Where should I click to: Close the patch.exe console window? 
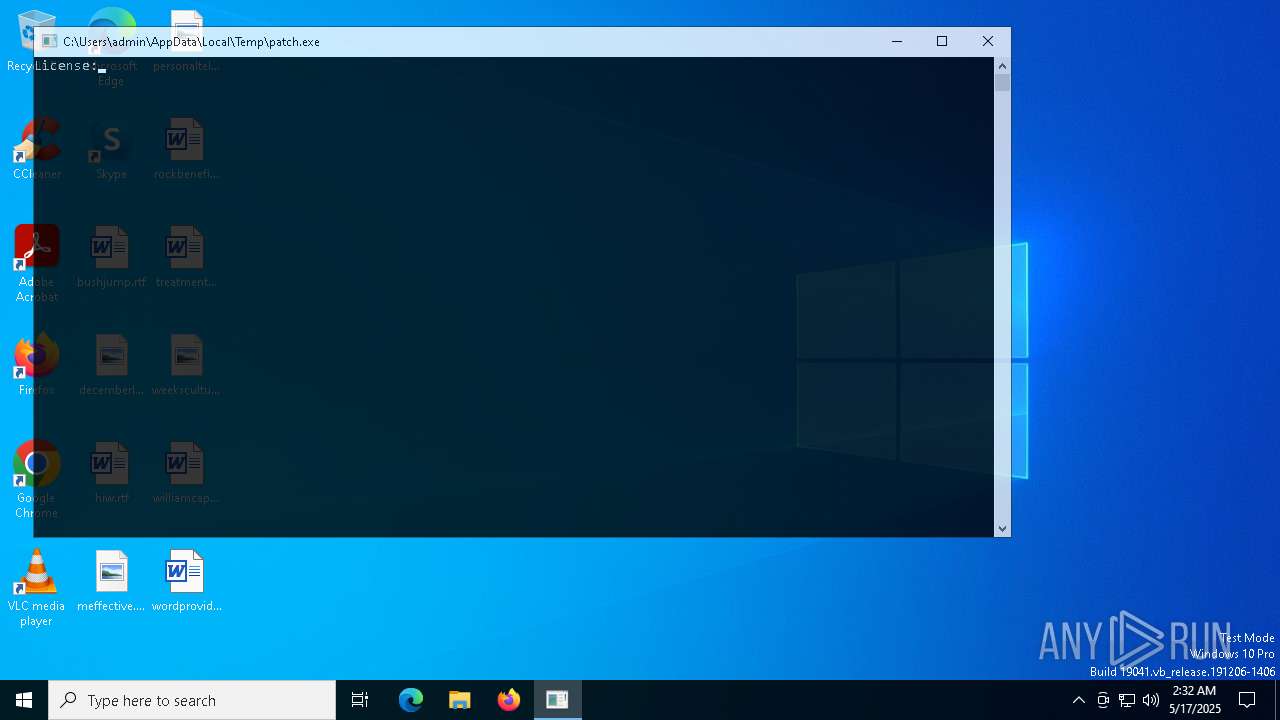(x=988, y=41)
